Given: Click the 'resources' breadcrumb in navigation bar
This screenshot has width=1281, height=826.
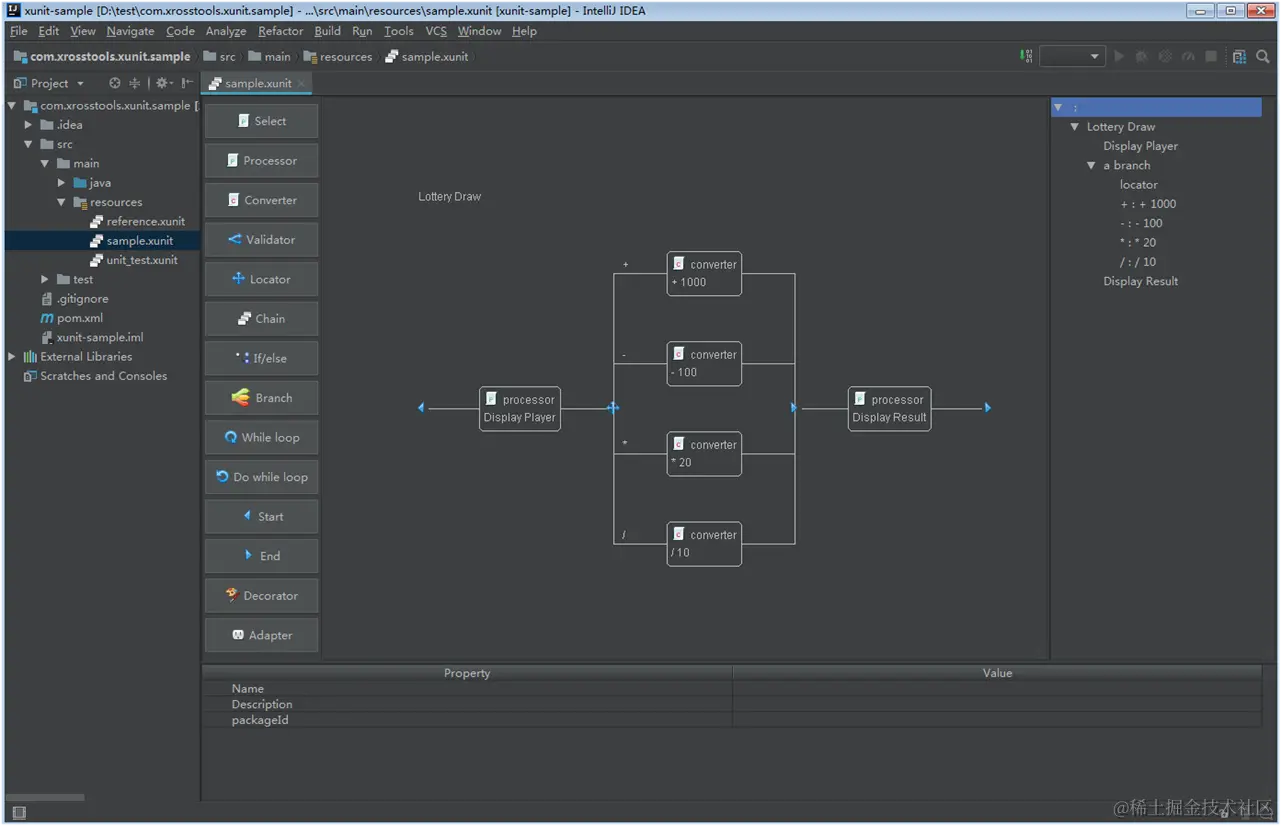Looking at the screenshot, I should [x=338, y=57].
